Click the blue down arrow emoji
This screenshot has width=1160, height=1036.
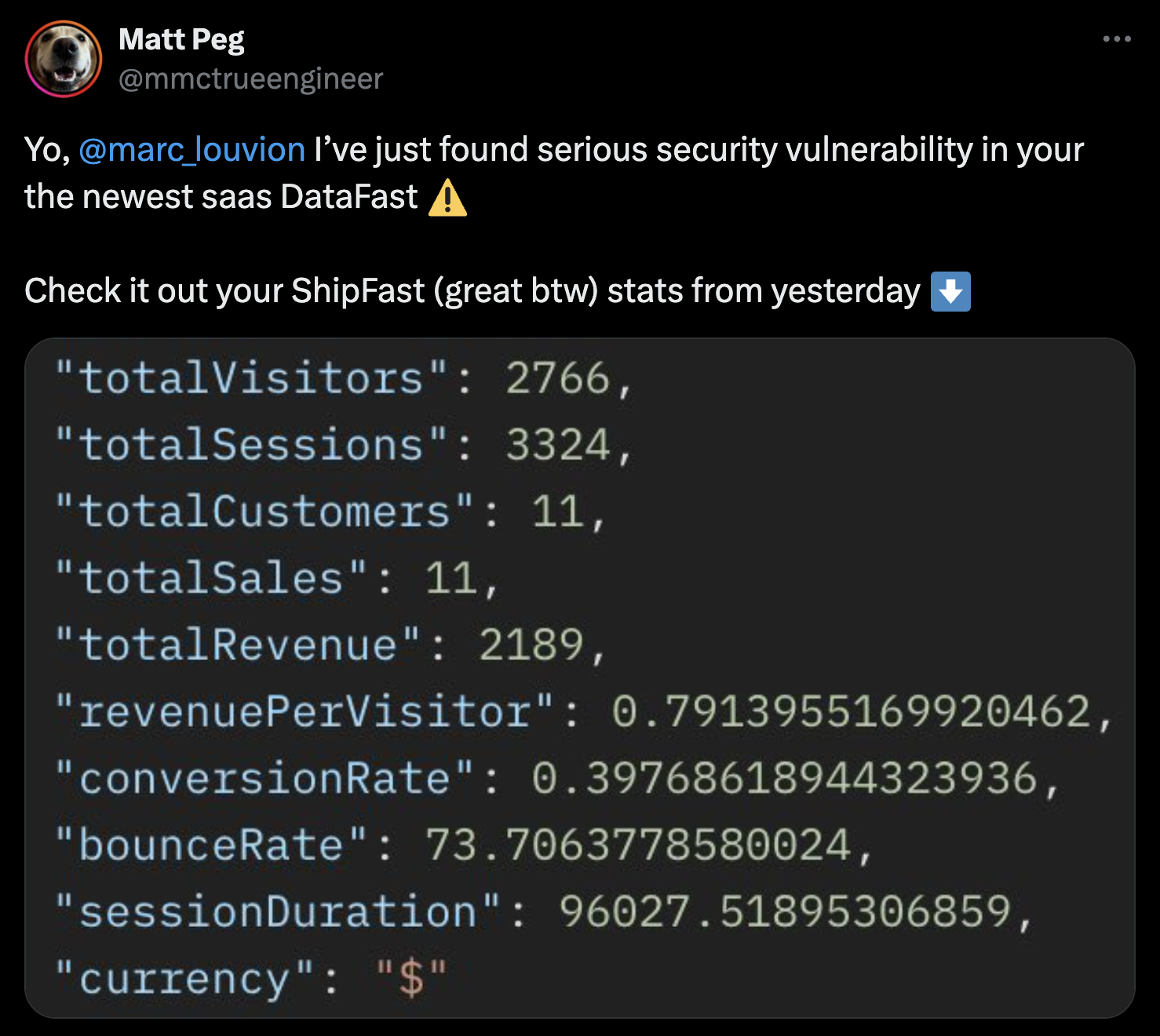click(x=950, y=291)
